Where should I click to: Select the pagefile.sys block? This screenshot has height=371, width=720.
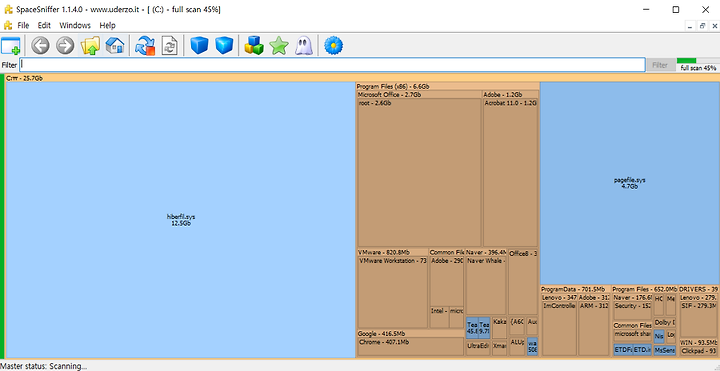[630, 183]
